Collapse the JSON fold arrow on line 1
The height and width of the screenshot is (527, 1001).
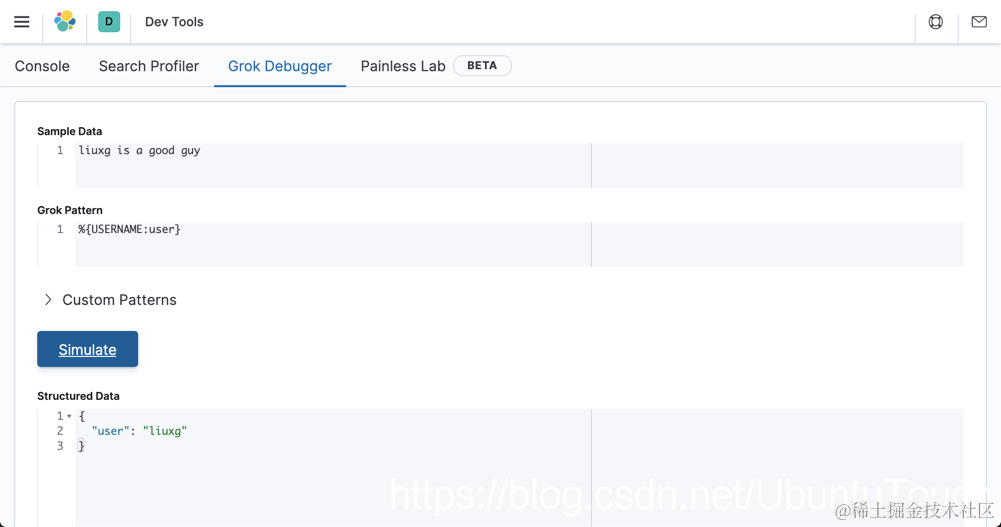(x=69, y=416)
